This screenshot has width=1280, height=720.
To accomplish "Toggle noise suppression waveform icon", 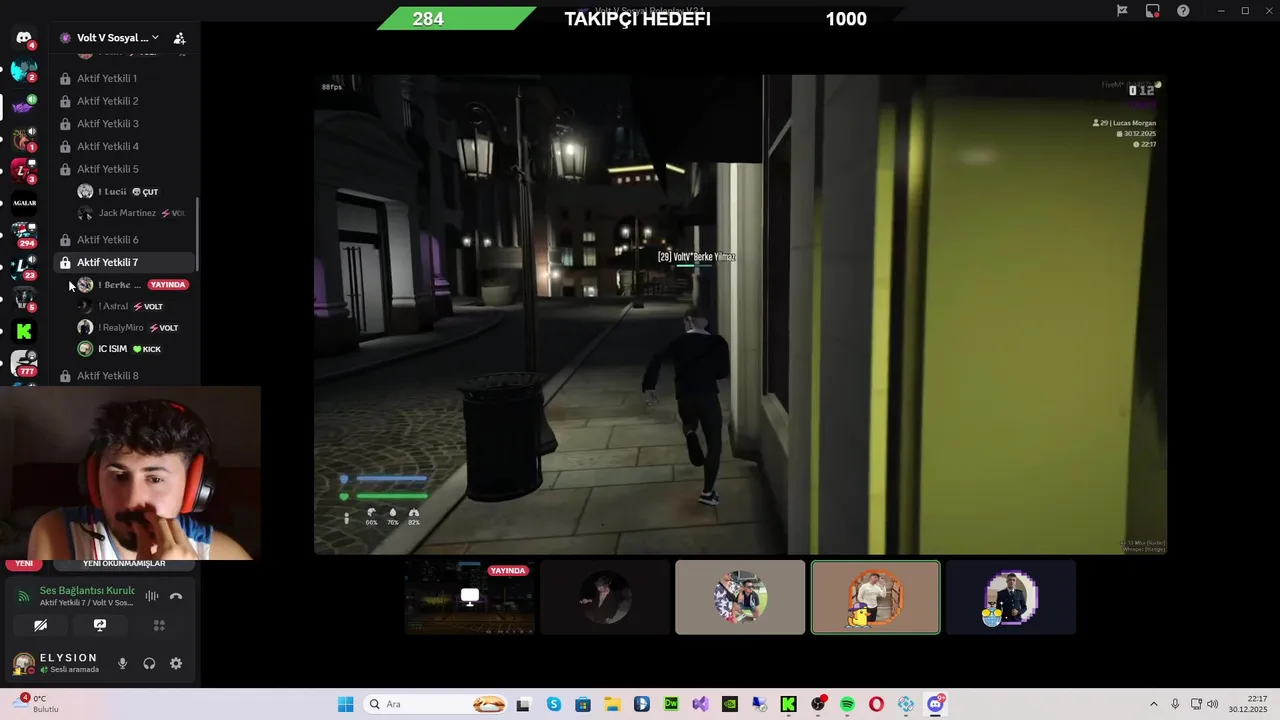I will coord(152,596).
